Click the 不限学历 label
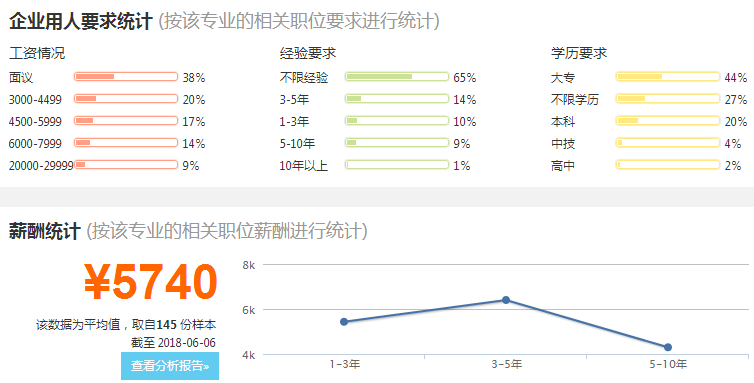Image resolution: width=754 pixels, height=383 pixels. (x=575, y=100)
